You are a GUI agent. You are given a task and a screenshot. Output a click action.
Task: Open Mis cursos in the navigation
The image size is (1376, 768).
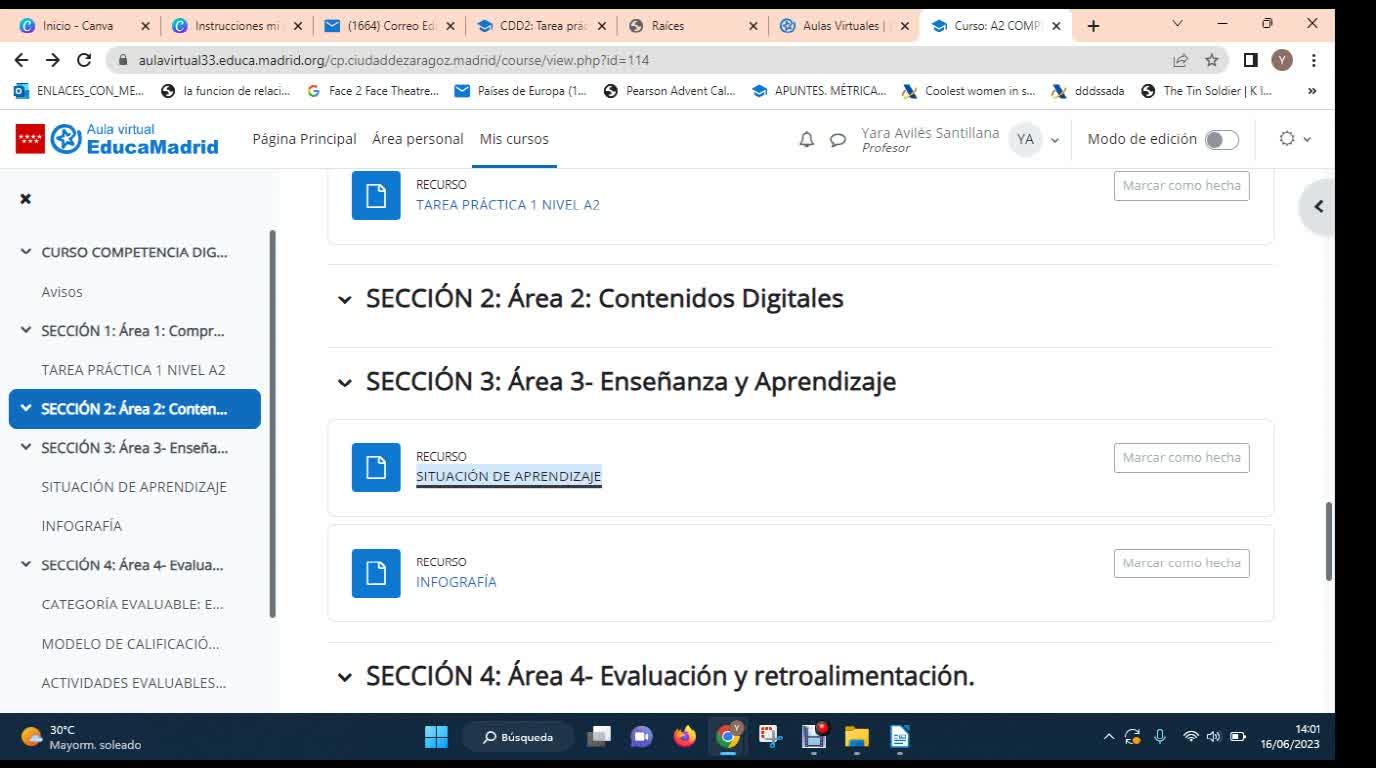pyautogui.click(x=514, y=139)
